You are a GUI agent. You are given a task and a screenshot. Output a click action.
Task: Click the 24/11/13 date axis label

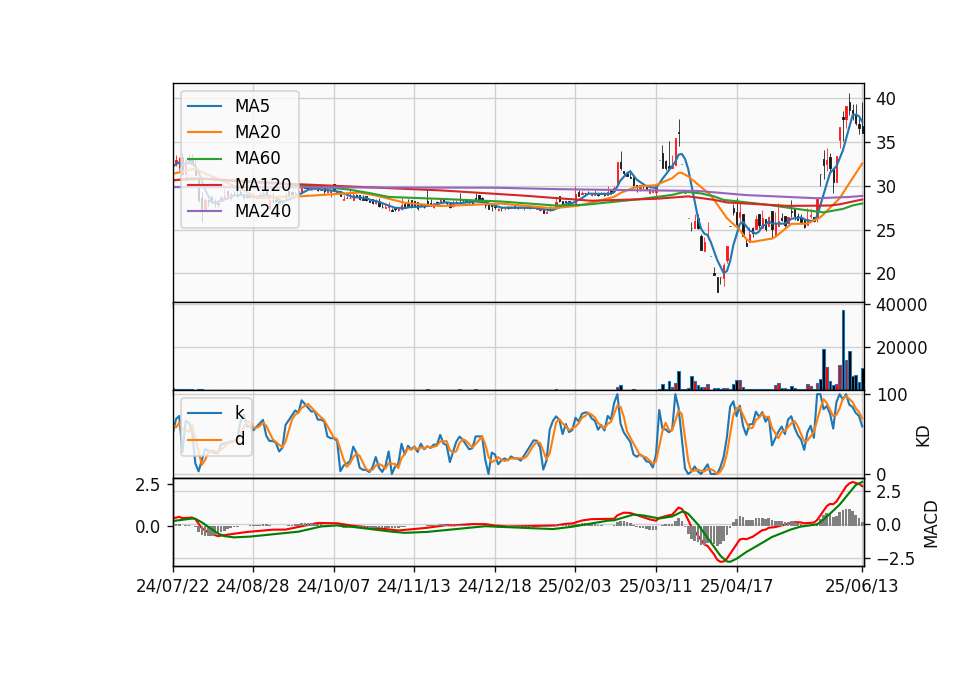[414, 586]
